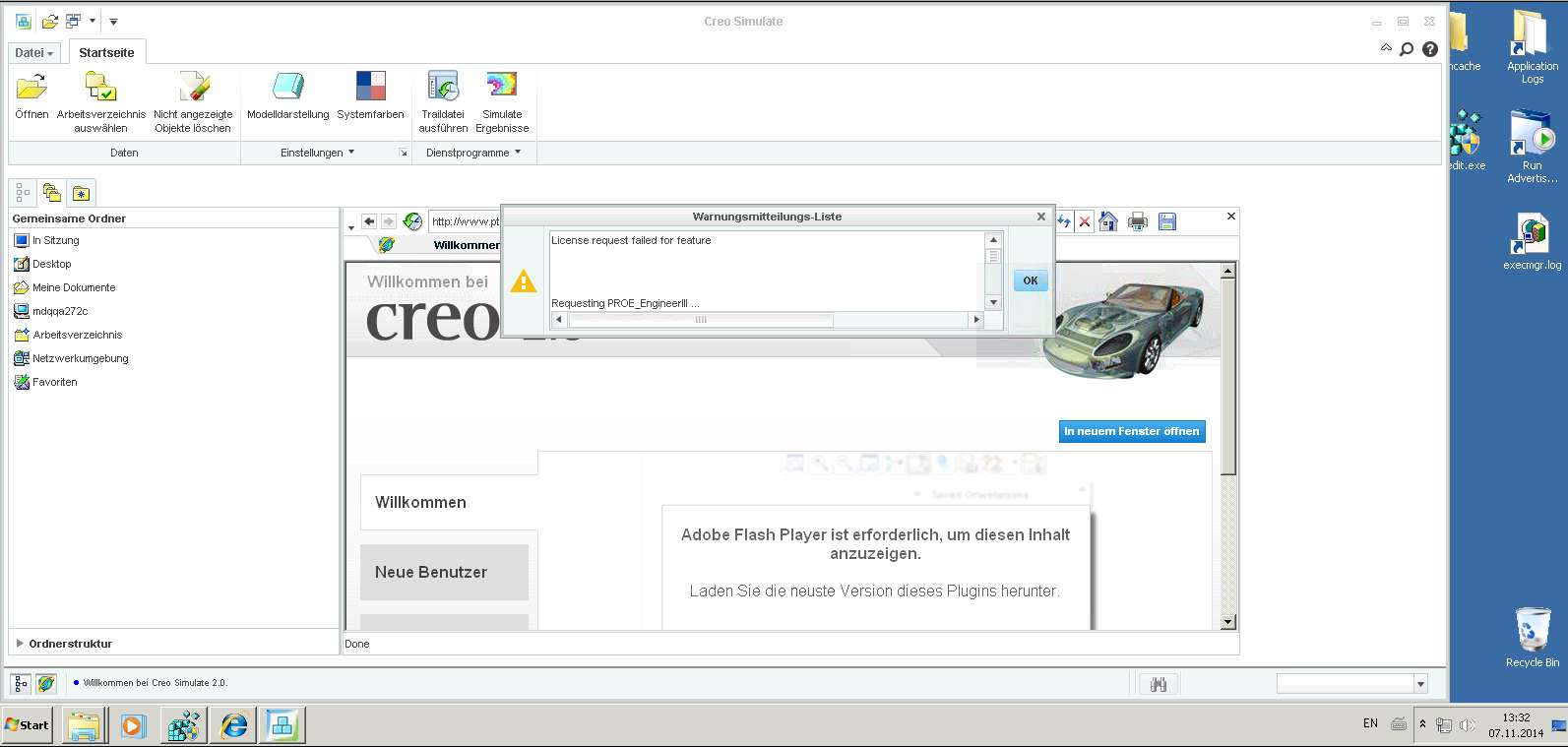Expand the Dienstprogramme group dropdown
The image size is (1568, 747).
[473, 153]
